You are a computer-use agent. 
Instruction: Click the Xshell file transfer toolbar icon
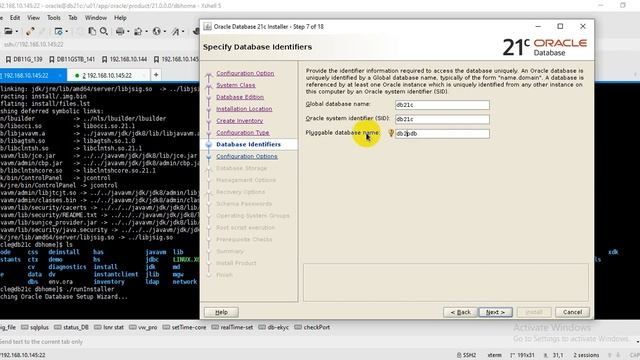click(x=138, y=31)
